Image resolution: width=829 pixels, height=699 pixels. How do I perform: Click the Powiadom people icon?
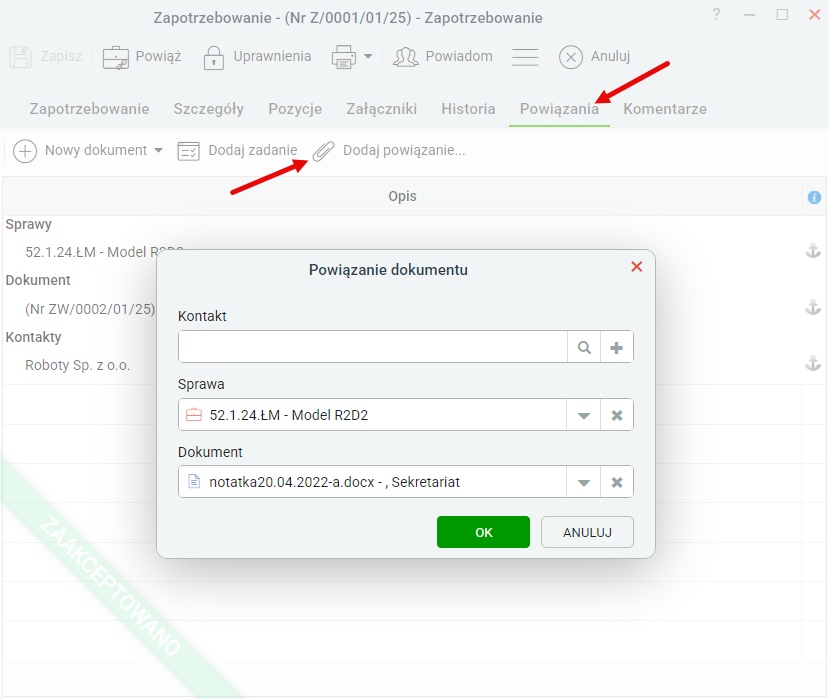click(406, 57)
